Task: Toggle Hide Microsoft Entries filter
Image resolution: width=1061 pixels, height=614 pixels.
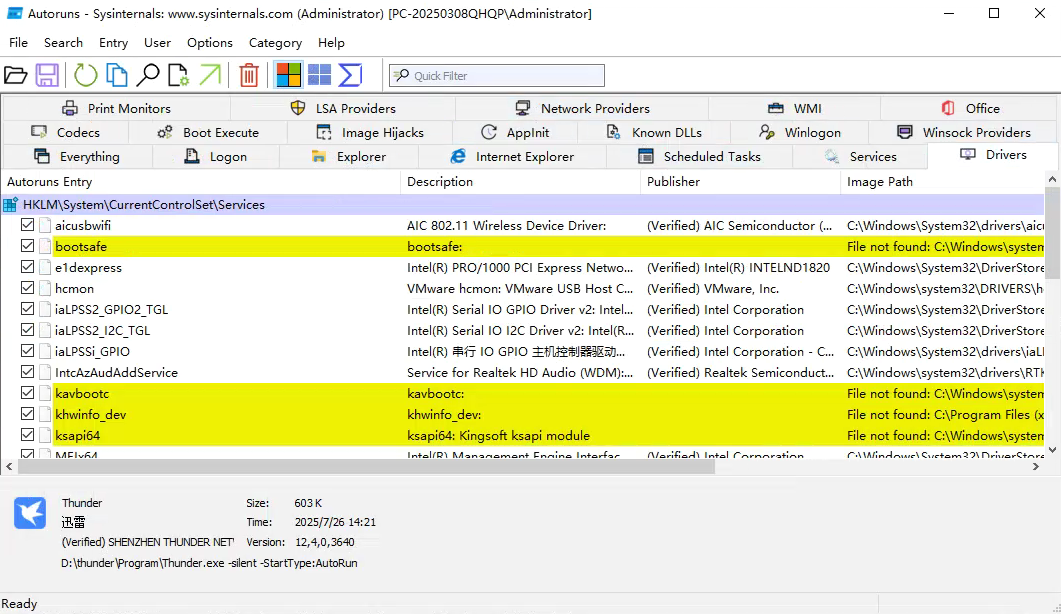Action: click(288, 74)
